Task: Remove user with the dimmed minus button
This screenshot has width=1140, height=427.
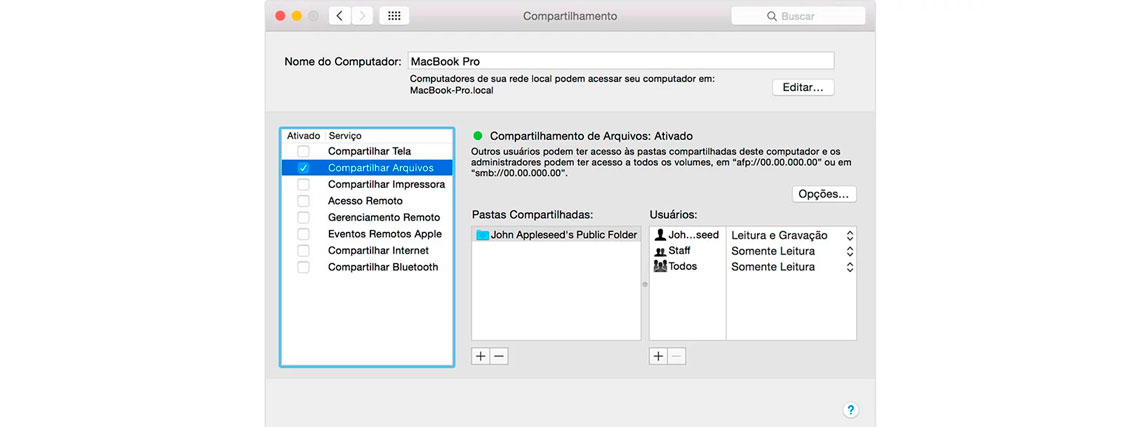Action: tap(676, 356)
